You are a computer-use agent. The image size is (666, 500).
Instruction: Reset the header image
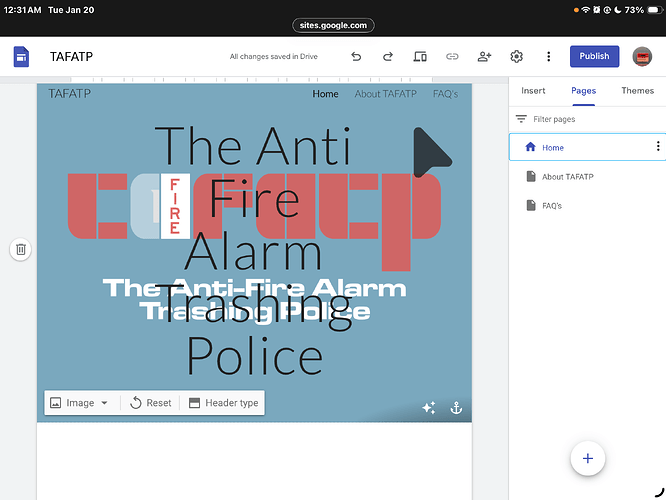(150, 403)
